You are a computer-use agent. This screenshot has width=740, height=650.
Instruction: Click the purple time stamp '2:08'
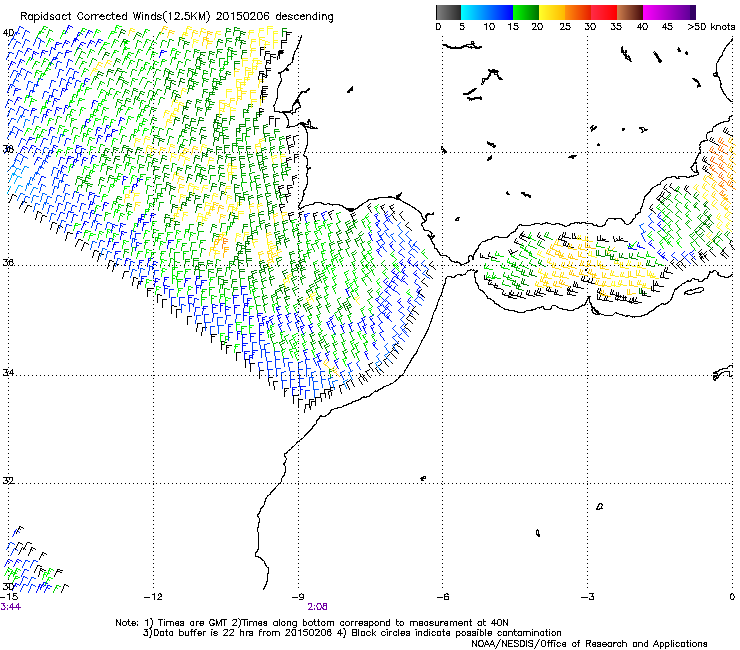(x=317, y=607)
